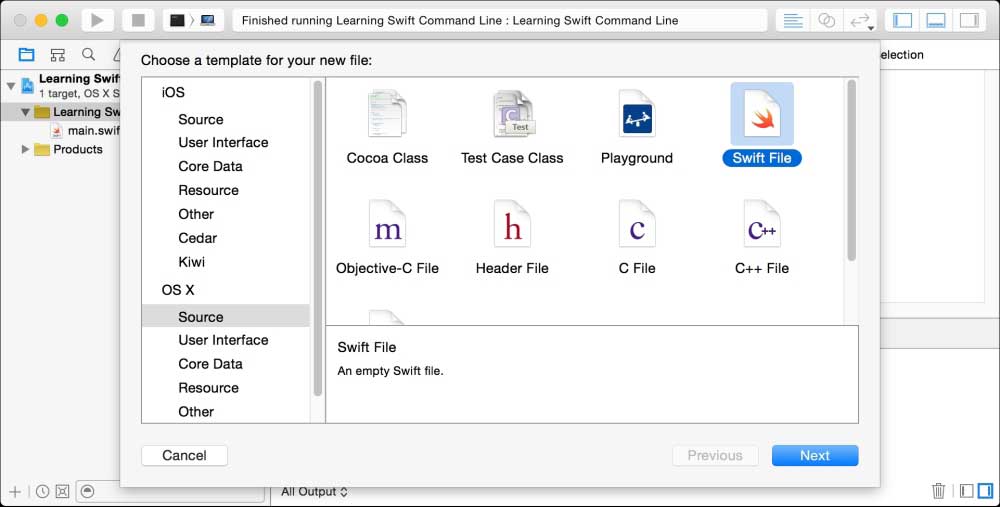Toggle the Debug area panel
This screenshot has width=1000, height=507.
click(x=936, y=20)
